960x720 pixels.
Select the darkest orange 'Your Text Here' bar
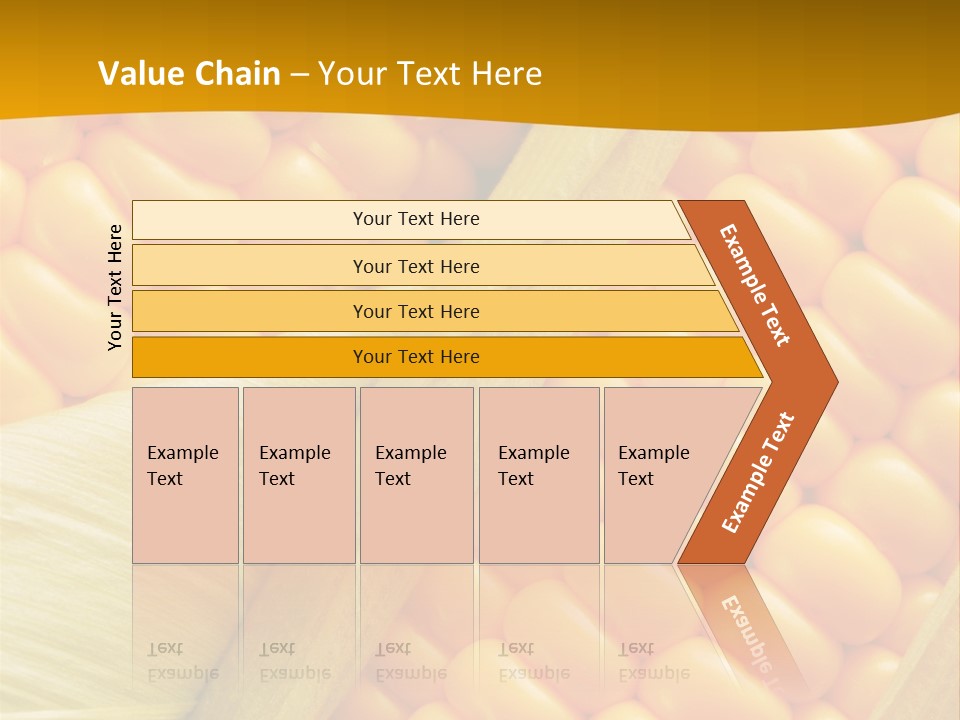coord(415,357)
